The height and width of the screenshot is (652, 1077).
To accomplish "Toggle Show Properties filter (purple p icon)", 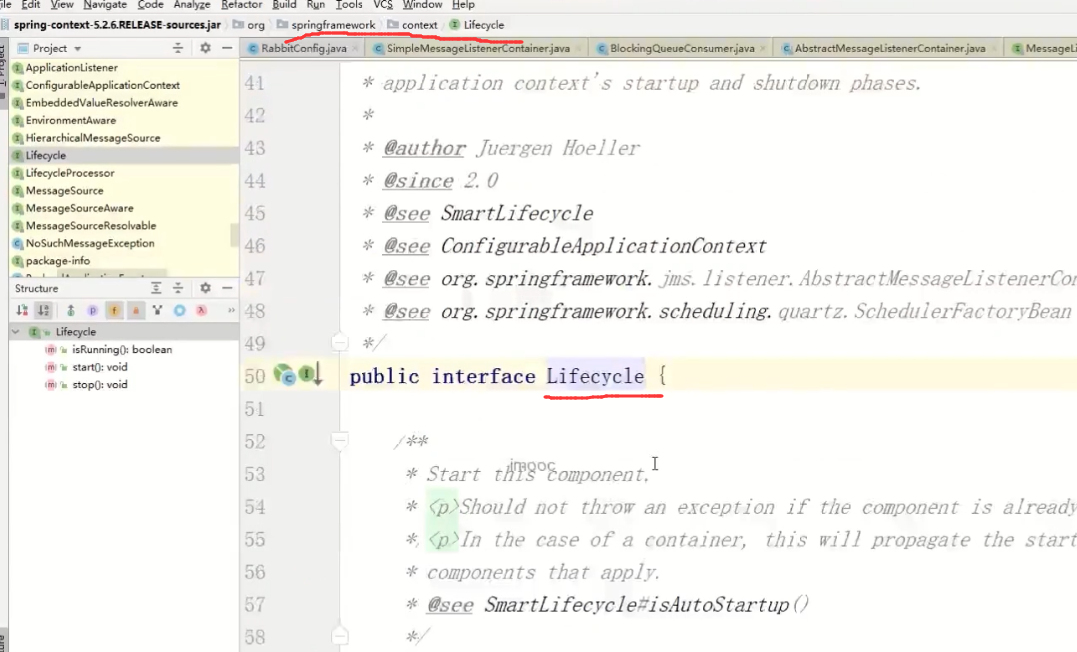I will (x=92, y=311).
